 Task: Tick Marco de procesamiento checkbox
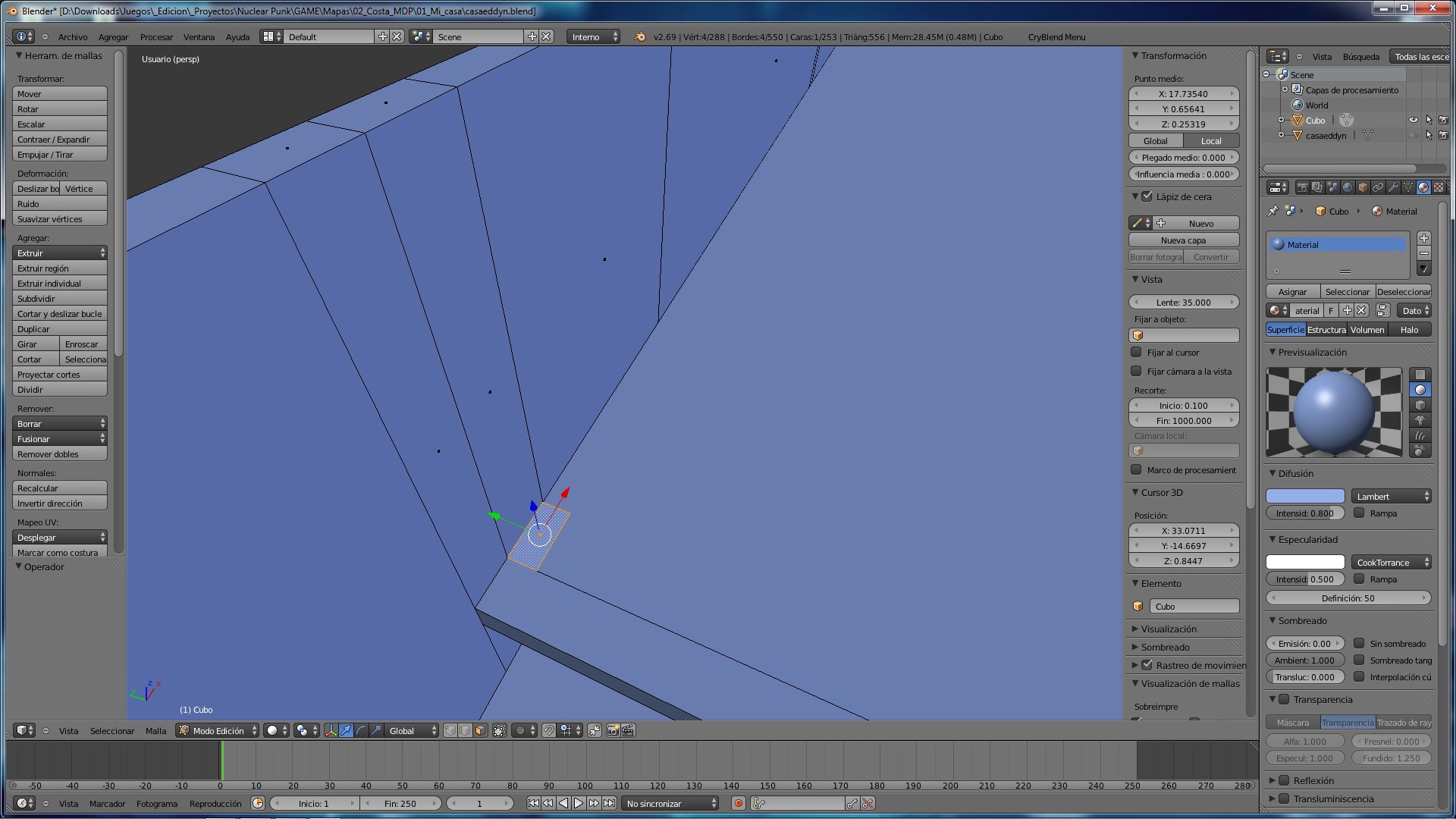click(1136, 469)
